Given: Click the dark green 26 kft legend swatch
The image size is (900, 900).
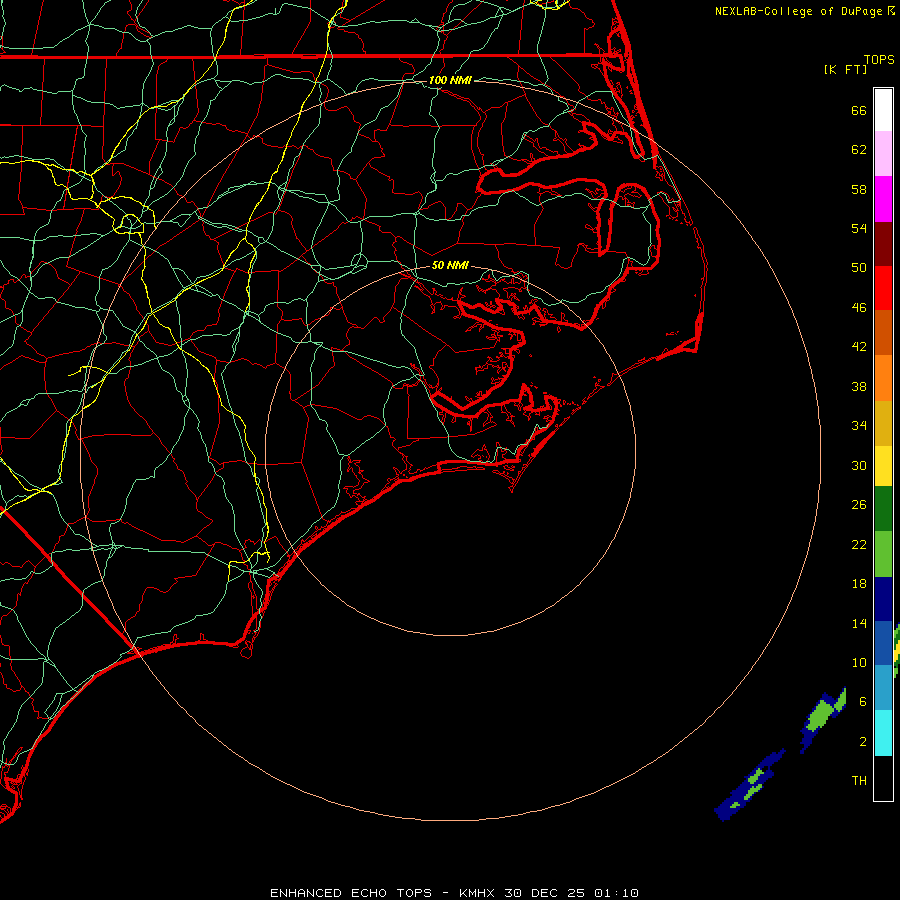Looking at the screenshot, I should pyautogui.click(x=883, y=509).
